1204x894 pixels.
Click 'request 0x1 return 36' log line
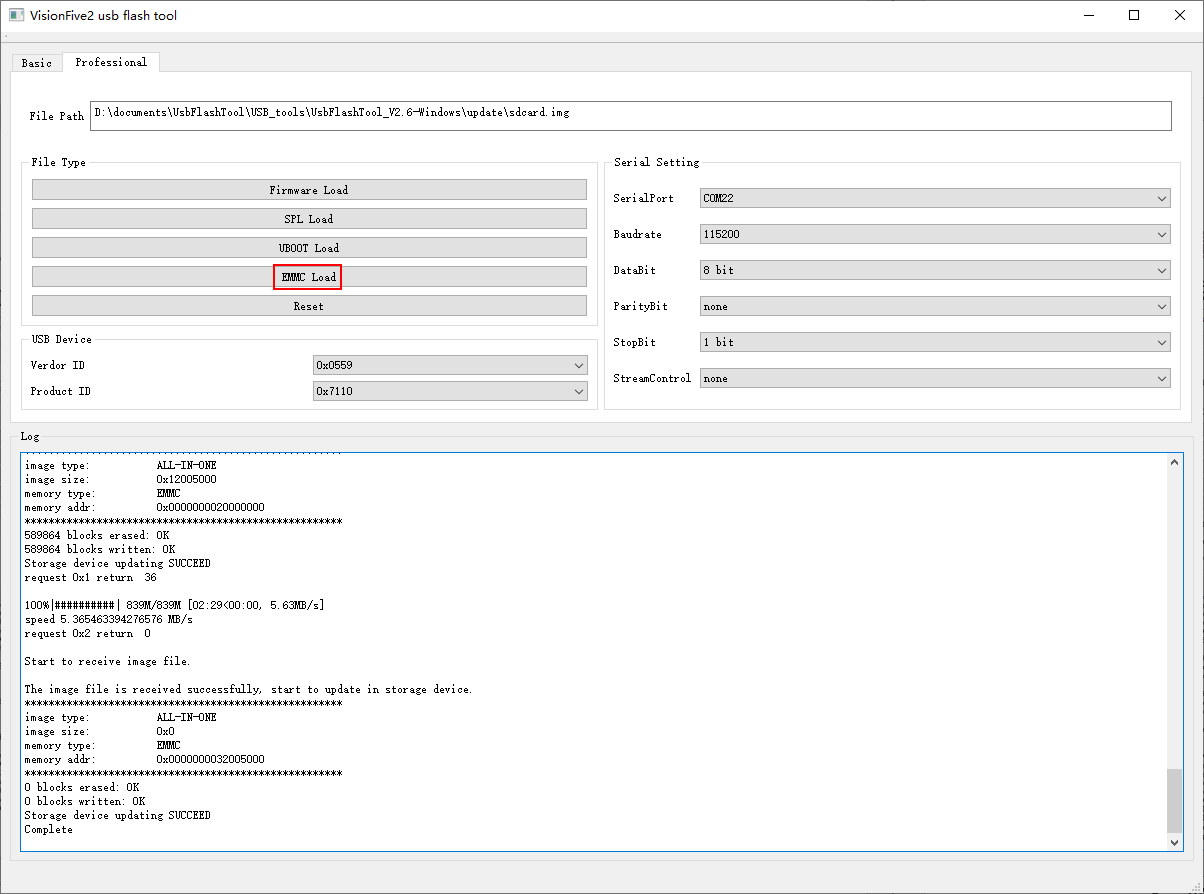click(90, 577)
